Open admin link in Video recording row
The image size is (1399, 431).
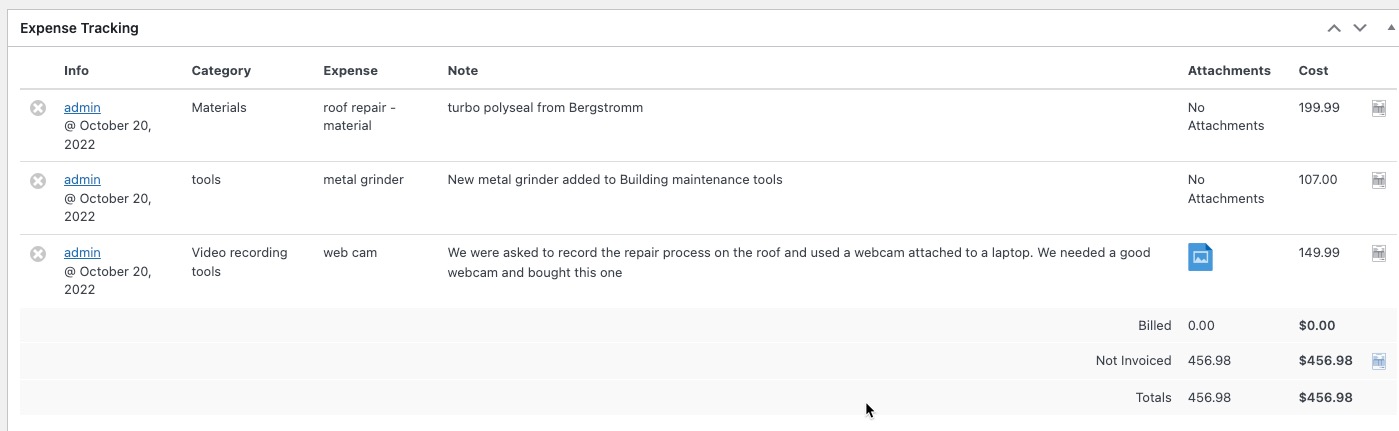[x=82, y=253]
